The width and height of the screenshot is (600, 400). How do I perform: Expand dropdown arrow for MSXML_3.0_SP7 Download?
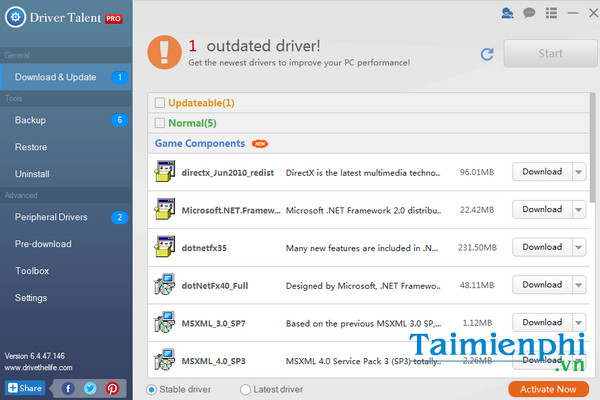pos(579,323)
